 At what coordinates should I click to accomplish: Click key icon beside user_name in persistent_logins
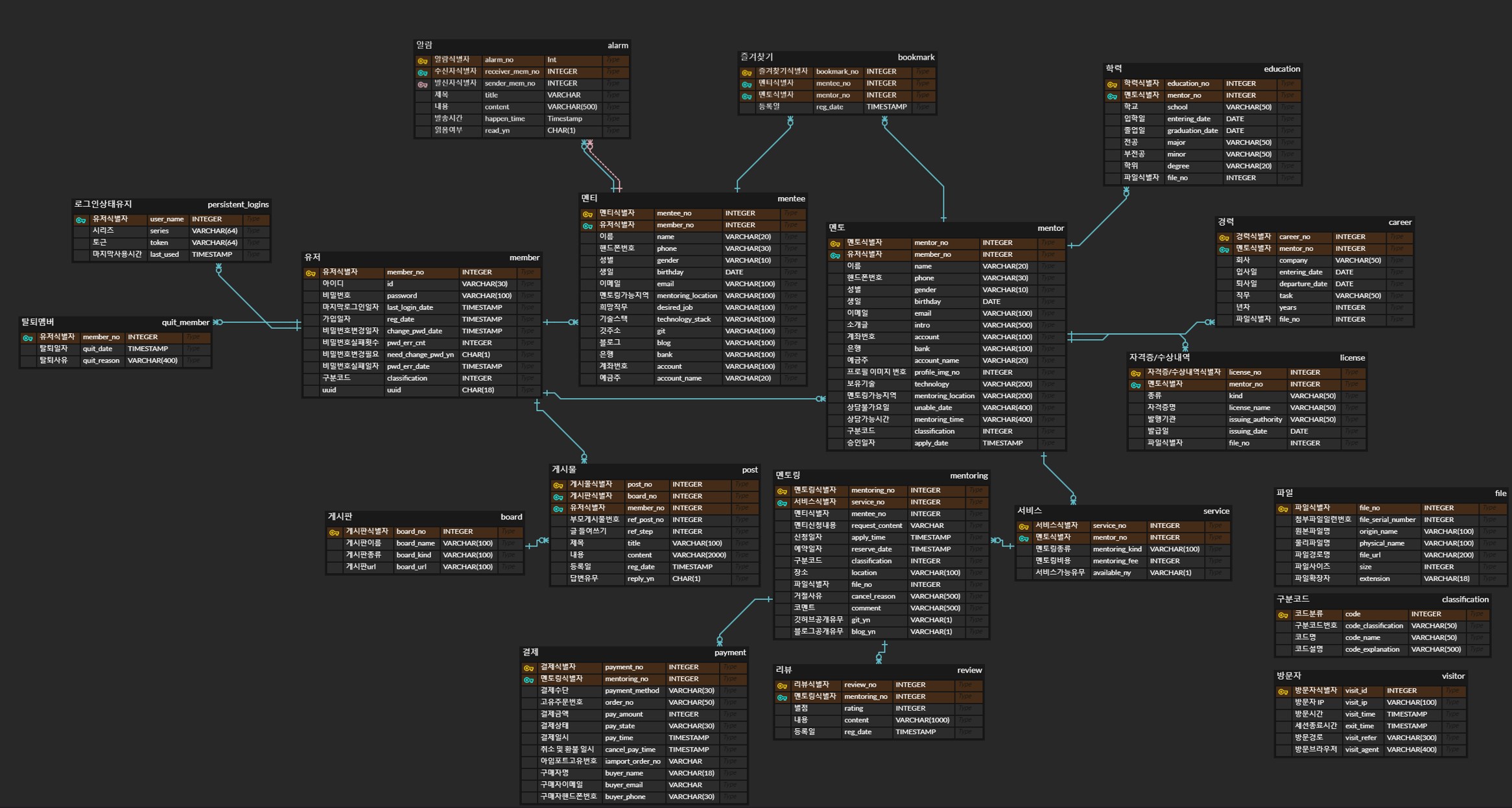click(80, 220)
